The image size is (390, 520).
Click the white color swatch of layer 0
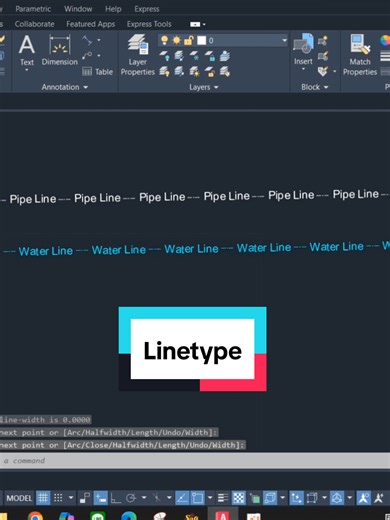click(x=202, y=40)
